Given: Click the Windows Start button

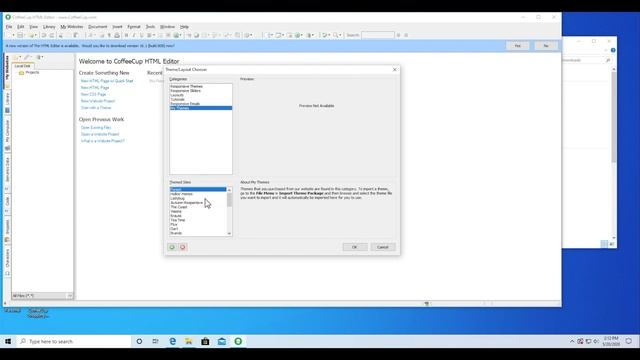Looking at the screenshot, I should tap(8, 341).
